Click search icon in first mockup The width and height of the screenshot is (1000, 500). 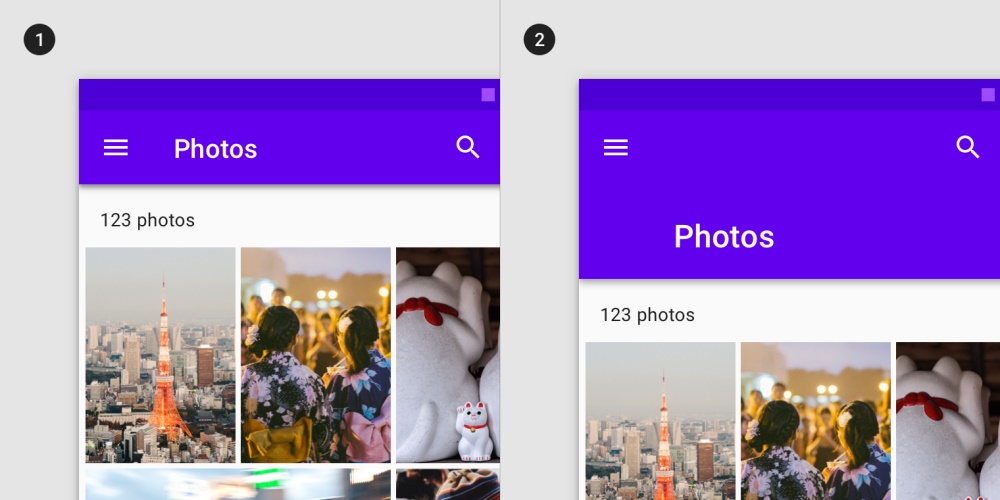coord(467,147)
